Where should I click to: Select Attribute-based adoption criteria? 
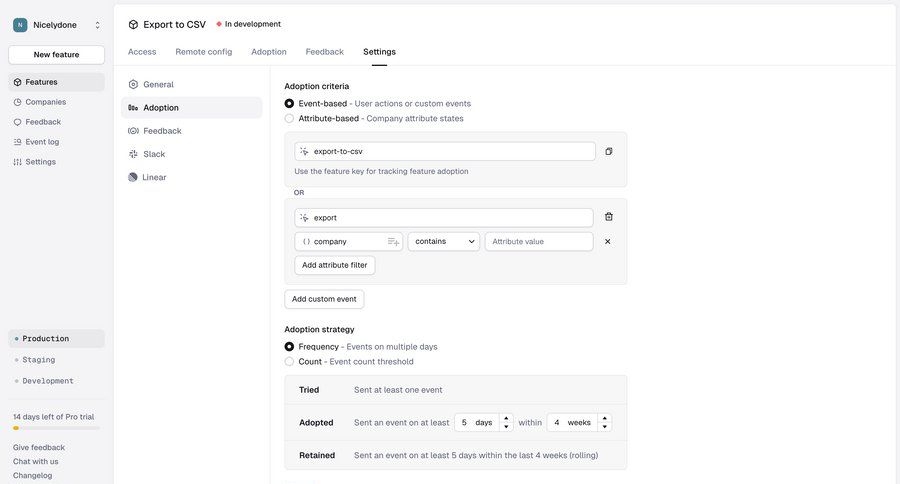pos(289,119)
